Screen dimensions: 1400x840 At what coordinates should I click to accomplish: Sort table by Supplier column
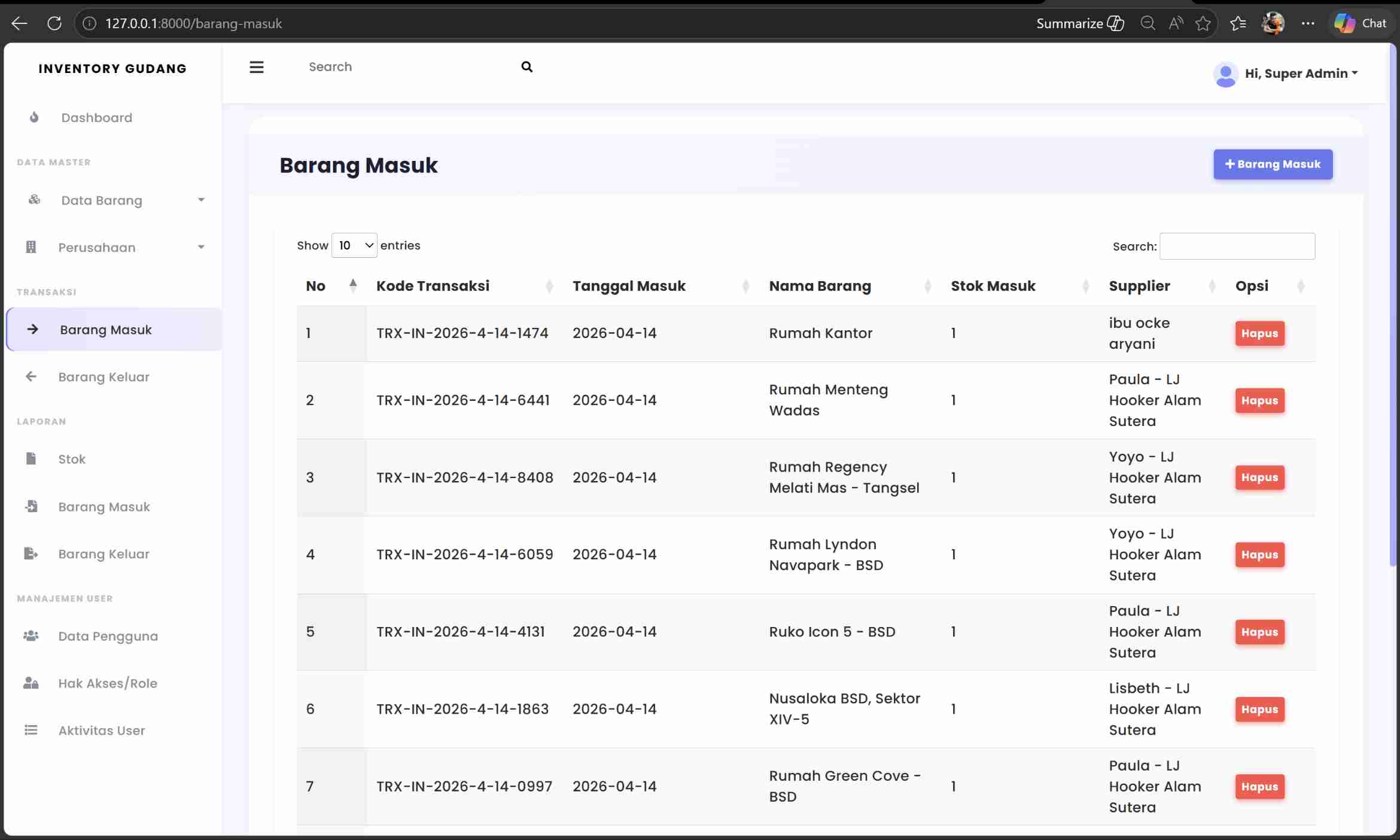1162,286
